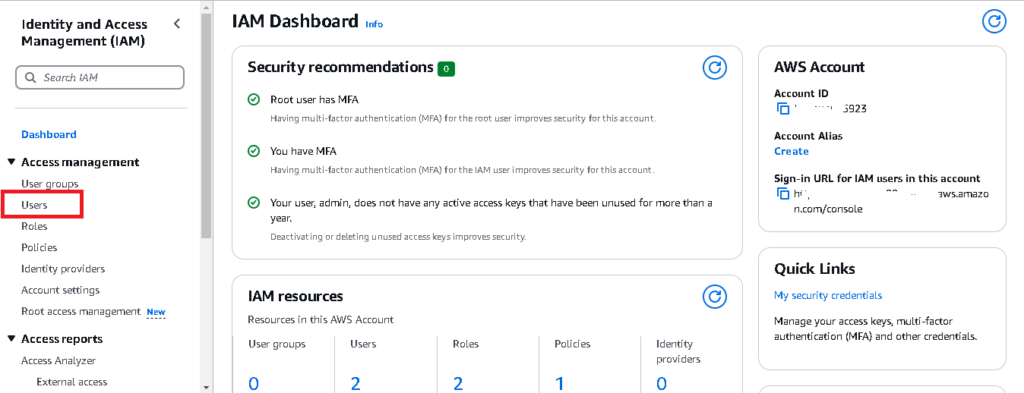This screenshot has height=393, width=1024.
Task: Click the Search IAM input field
Action: (100, 77)
